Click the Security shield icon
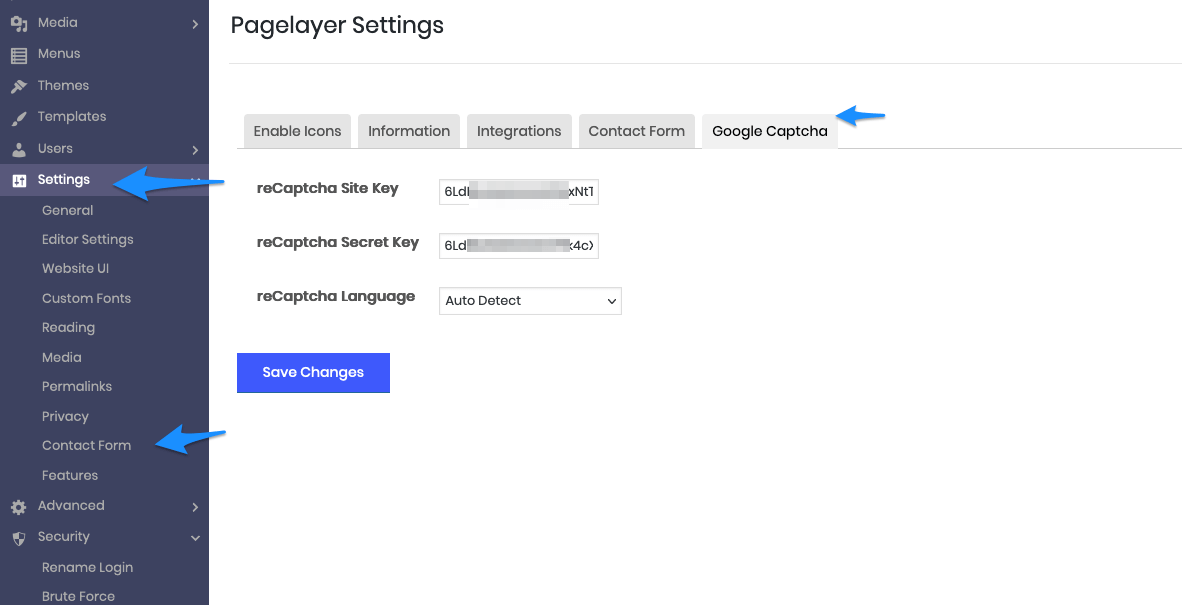1182x605 pixels. pyautogui.click(x=17, y=537)
